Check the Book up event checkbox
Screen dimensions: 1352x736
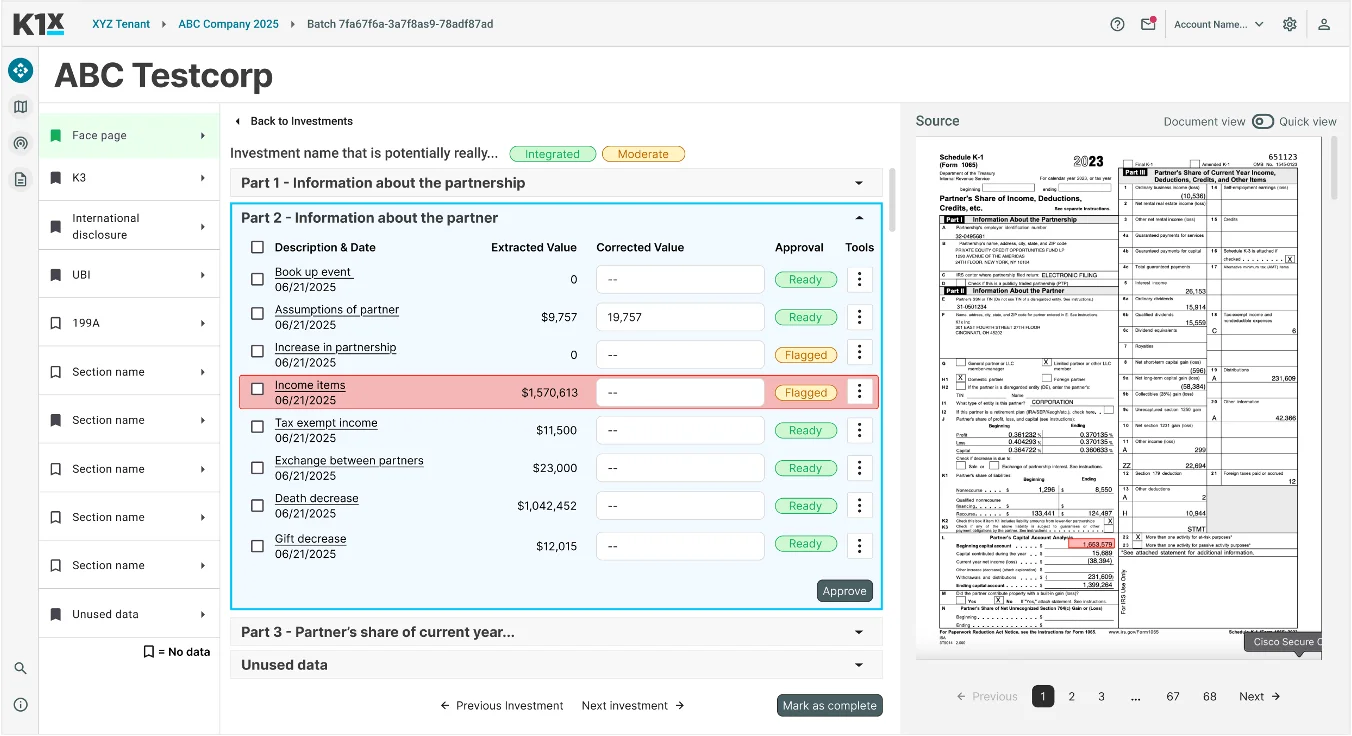point(257,280)
